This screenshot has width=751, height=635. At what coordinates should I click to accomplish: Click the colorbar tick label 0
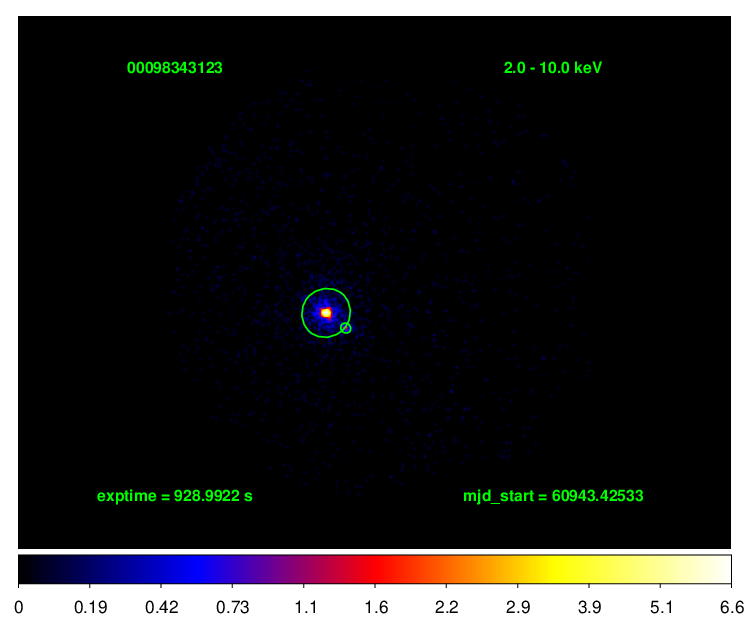[x=20, y=607]
